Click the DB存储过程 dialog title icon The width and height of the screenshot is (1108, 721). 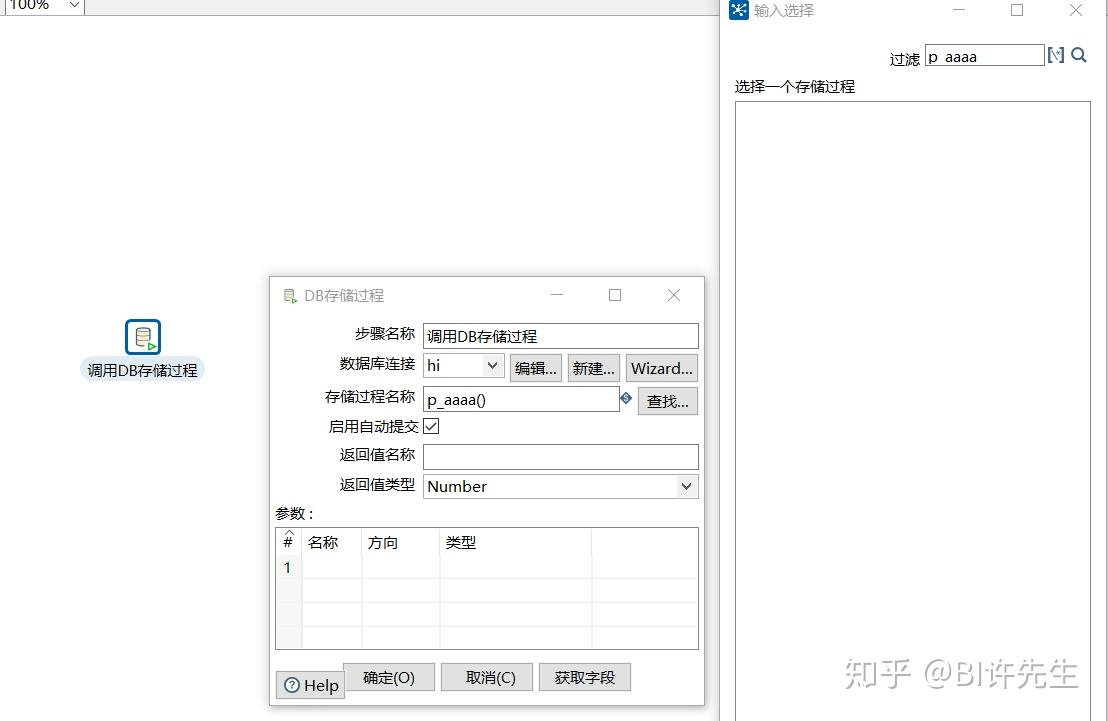[290, 295]
